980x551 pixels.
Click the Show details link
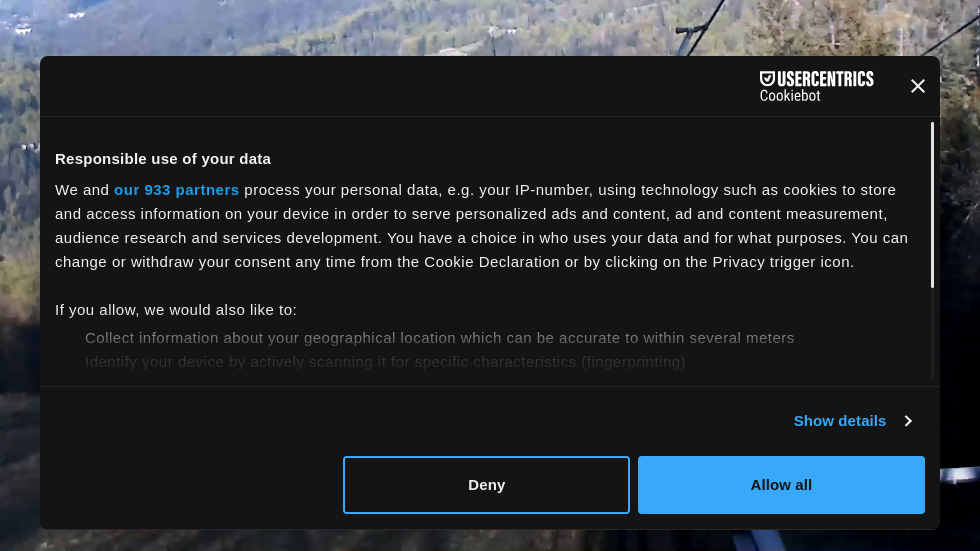pos(839,421)
